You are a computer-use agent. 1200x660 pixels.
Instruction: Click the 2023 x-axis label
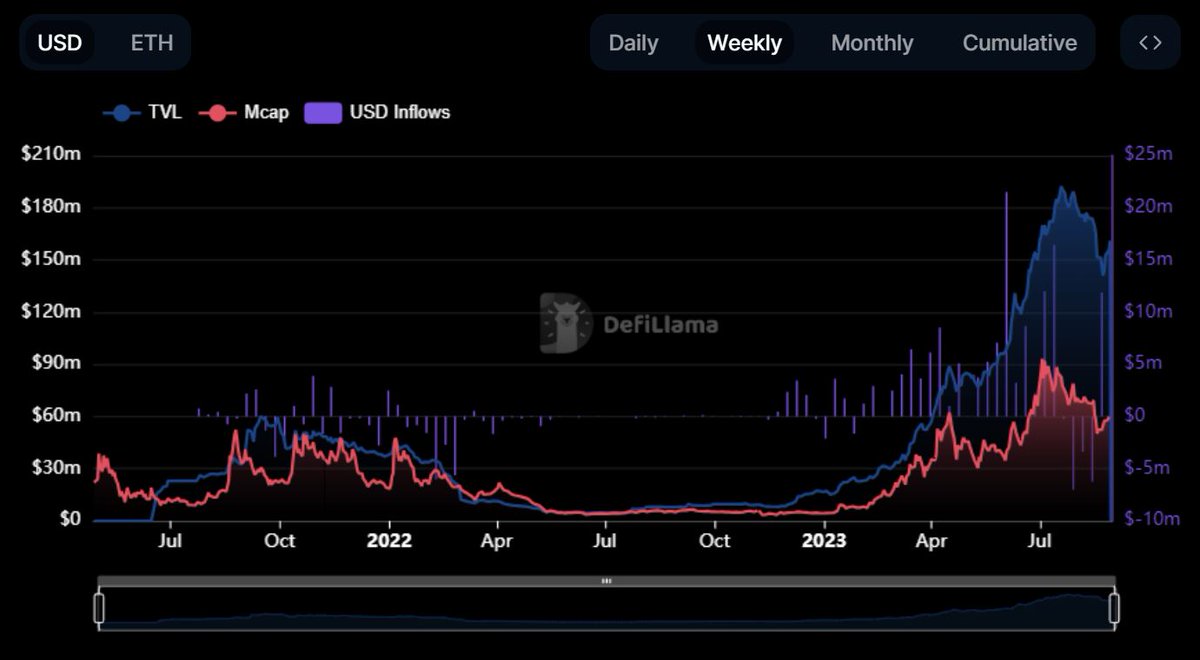click(823, 541)
